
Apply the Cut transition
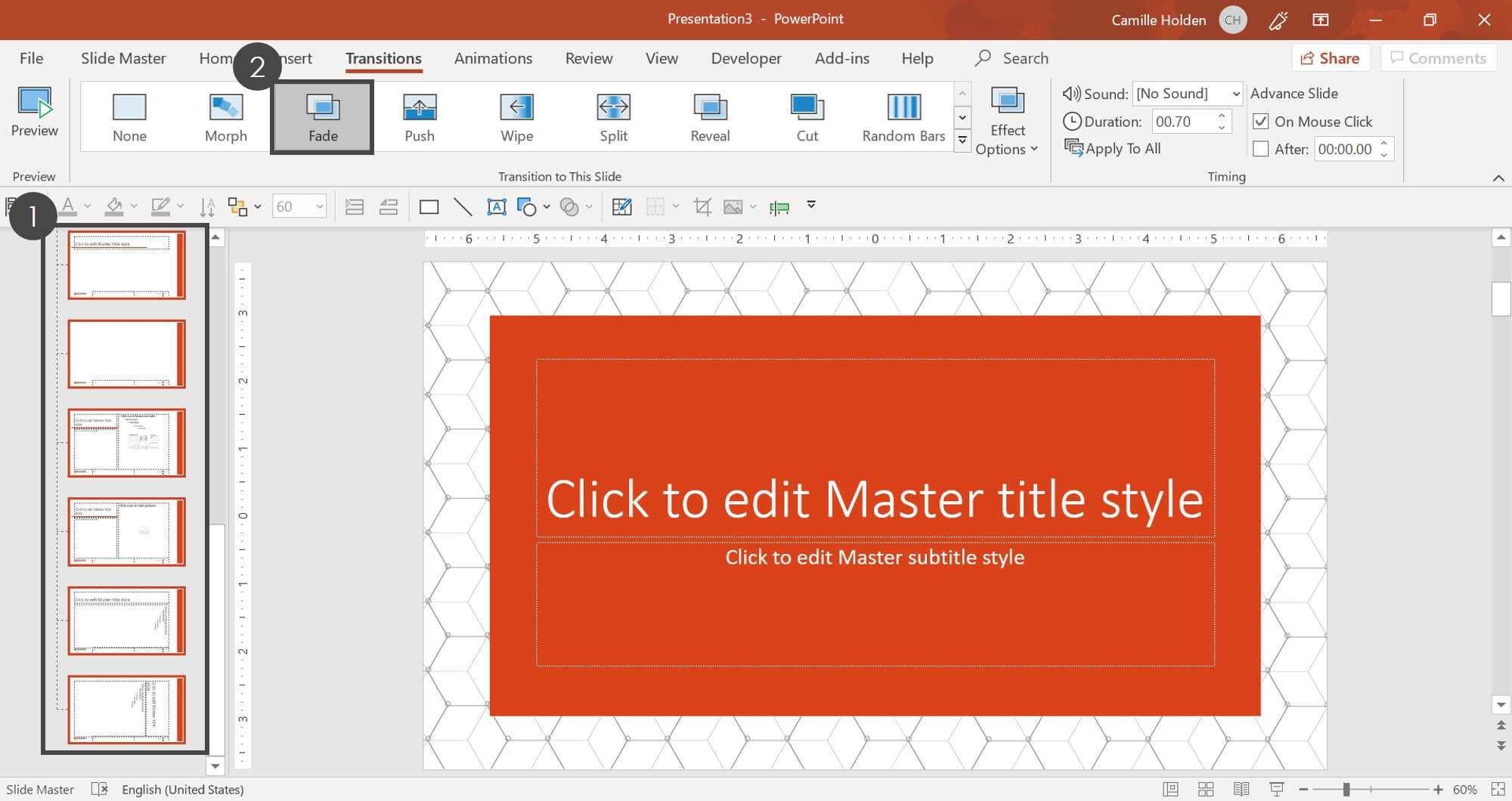[x=807, y=117]
